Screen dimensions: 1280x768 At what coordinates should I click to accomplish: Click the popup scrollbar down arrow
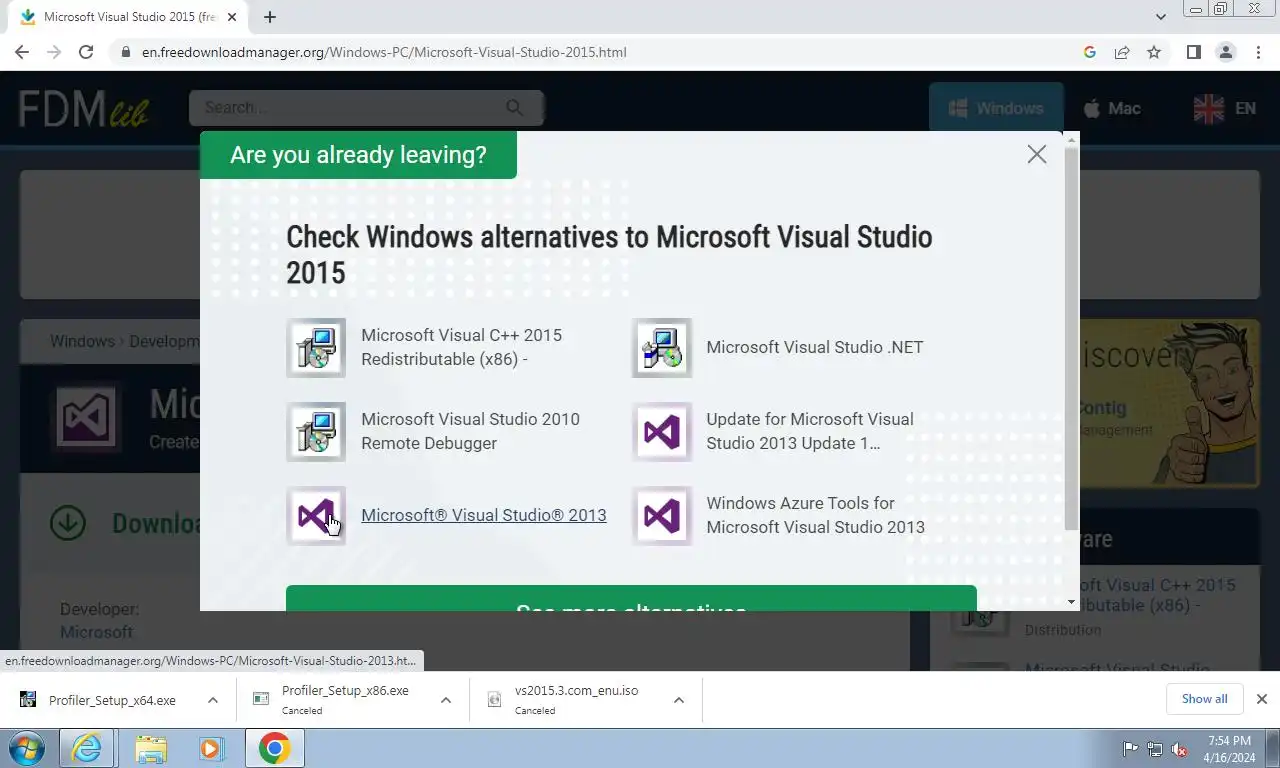(x=1072, y=602)
